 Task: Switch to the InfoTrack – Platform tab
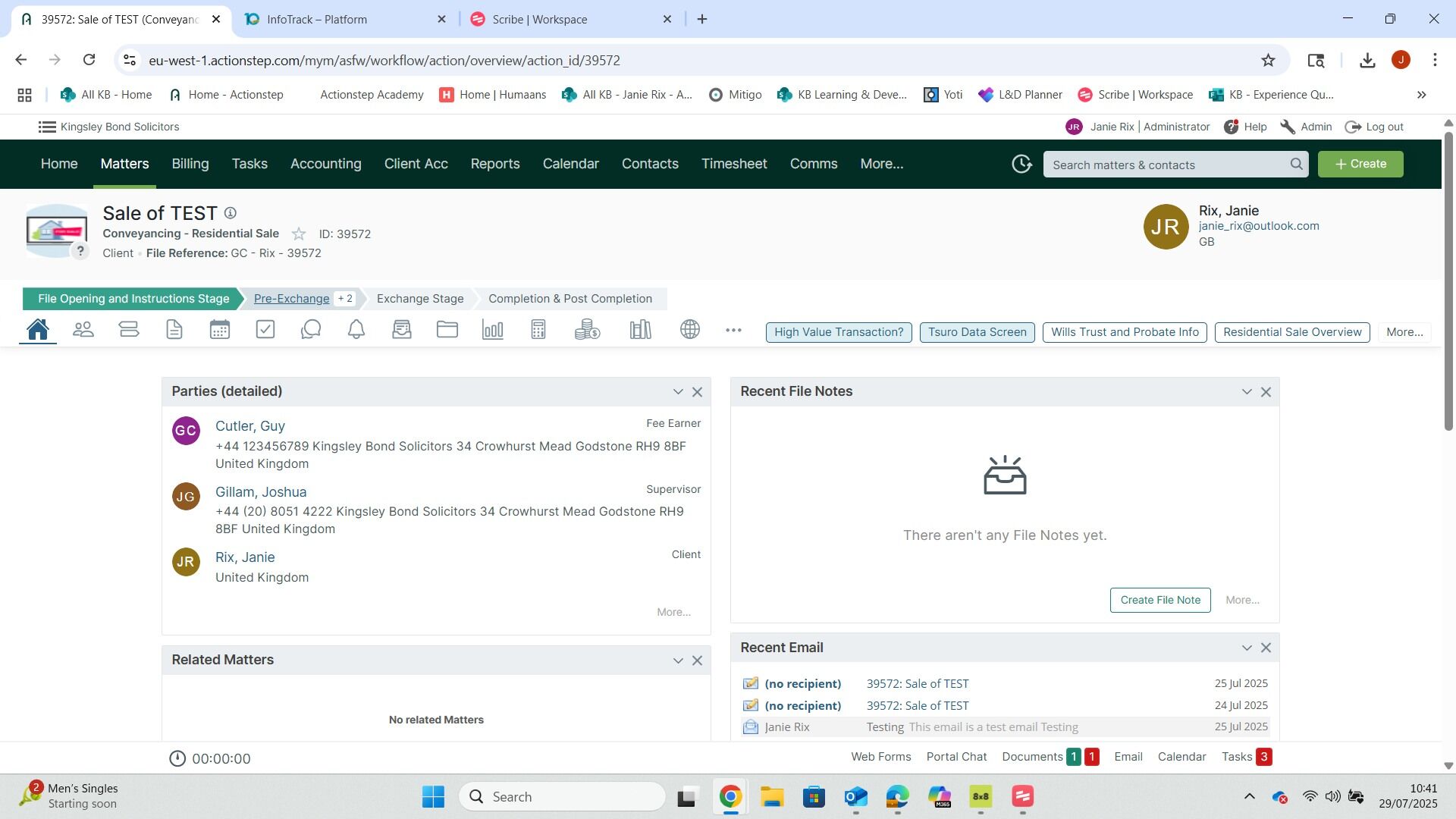[317, 19]
